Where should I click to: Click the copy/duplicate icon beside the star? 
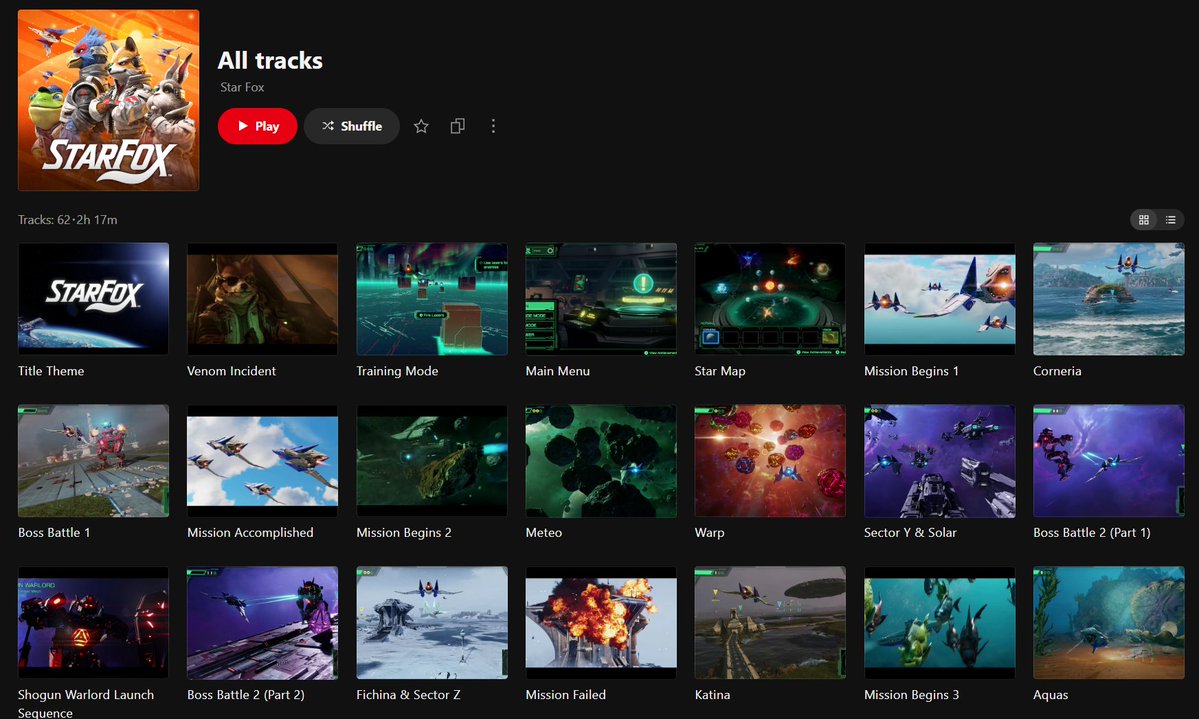457,126
